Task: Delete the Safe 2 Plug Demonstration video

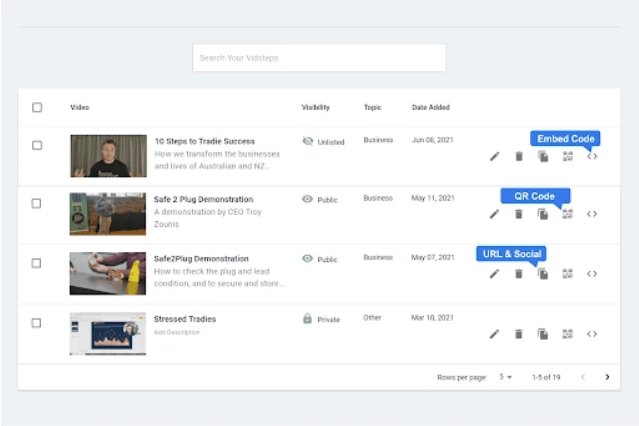Action: click(518, 214)
